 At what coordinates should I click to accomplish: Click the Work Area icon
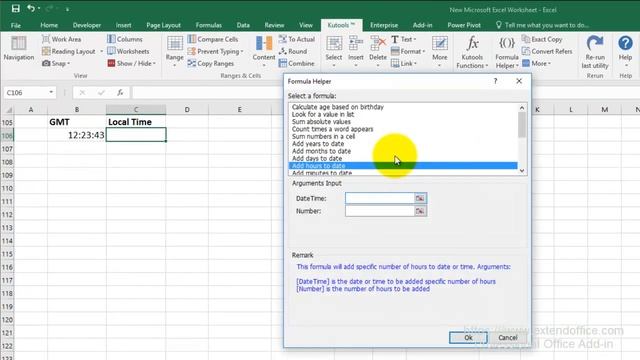pos(46,39)
